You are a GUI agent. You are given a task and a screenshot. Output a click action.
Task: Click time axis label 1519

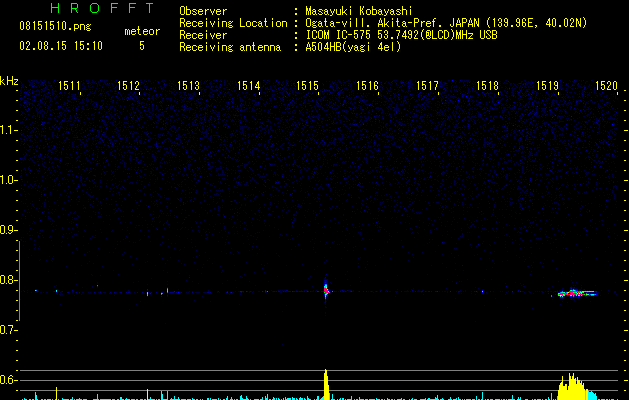(x=547, y=86)
